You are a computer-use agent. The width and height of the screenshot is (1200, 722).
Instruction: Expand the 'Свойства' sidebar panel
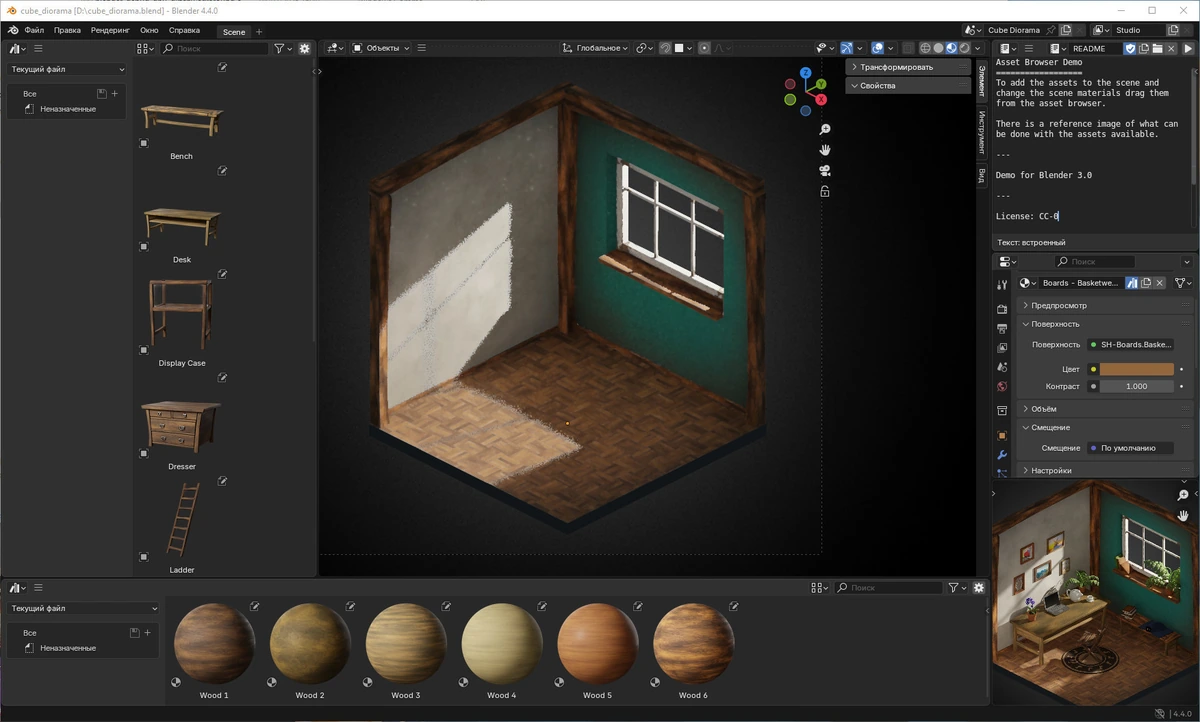tap(908, 86)
